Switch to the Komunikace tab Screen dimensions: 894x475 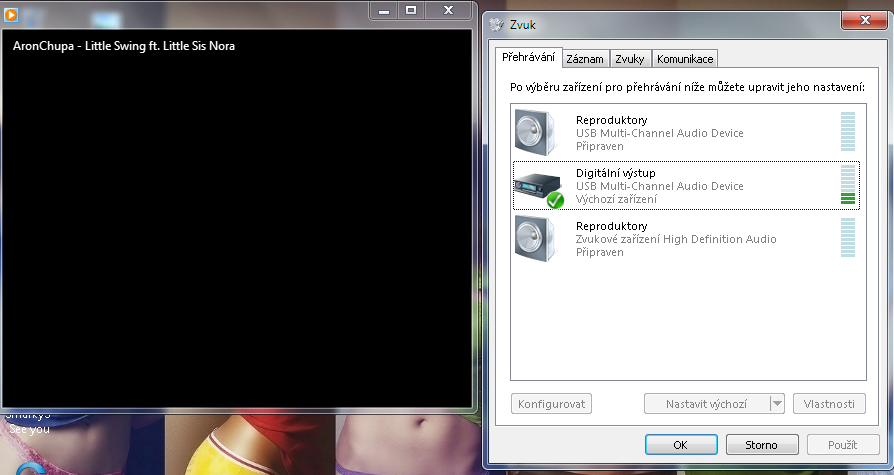(x=685, y=59)
